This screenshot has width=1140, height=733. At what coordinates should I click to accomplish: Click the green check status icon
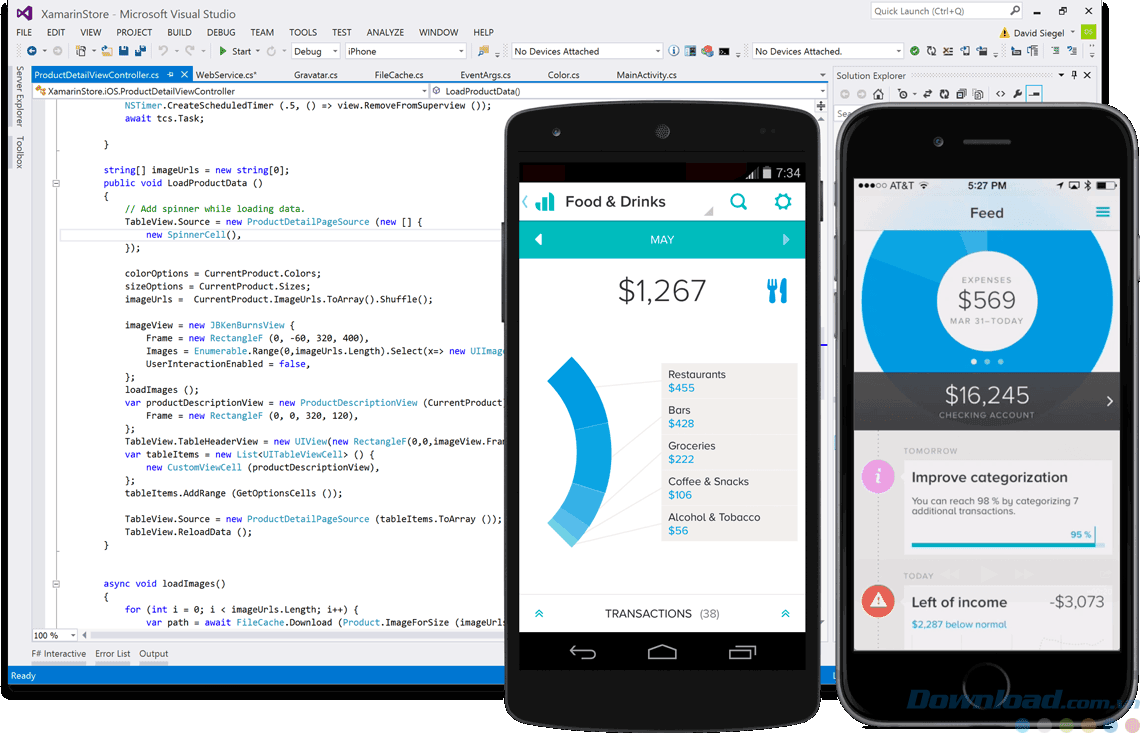(x=915, y=51)
